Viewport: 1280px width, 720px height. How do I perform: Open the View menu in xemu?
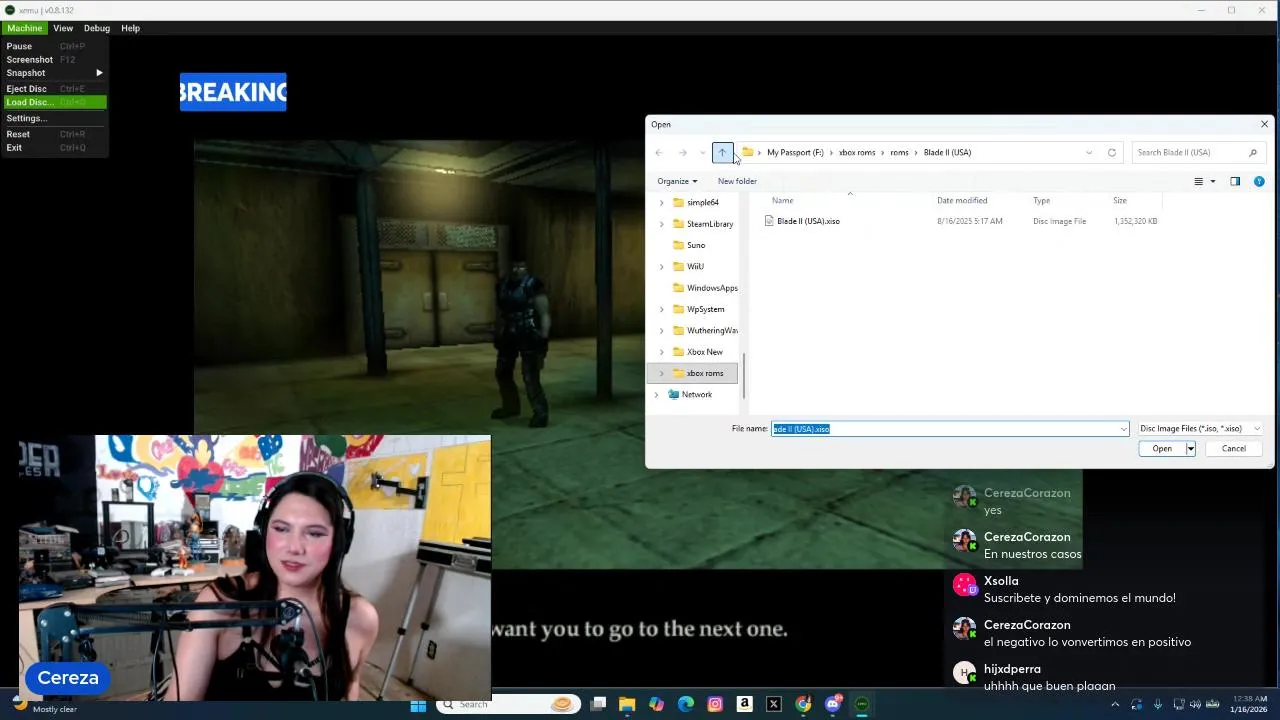pos(63,28)
